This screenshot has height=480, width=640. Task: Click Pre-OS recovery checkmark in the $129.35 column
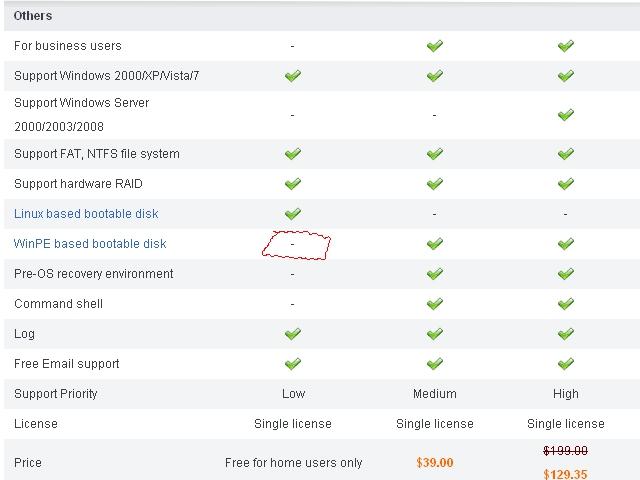tap(565, 274)
